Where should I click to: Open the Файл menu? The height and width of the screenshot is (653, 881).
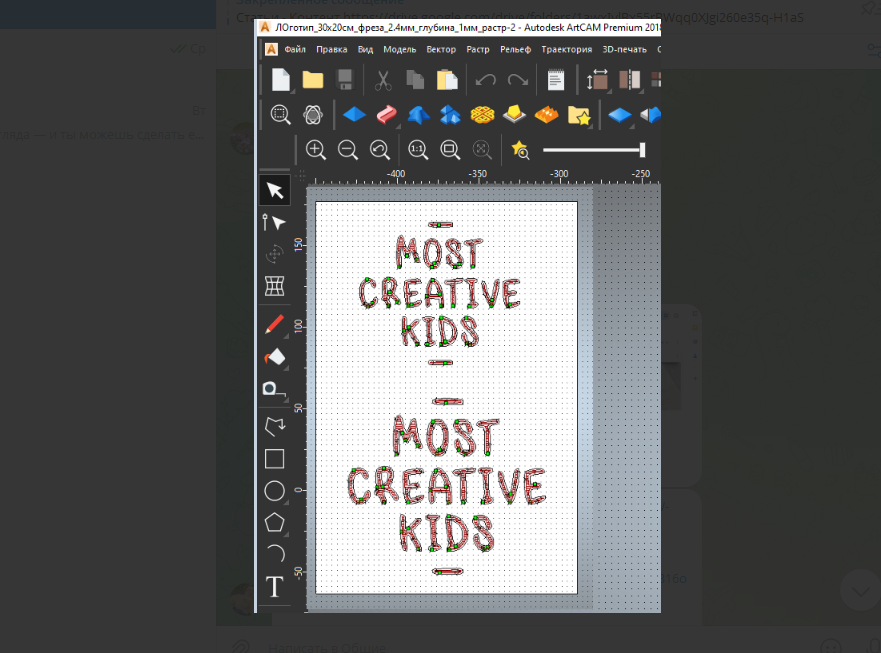click(x=295, y=49)
